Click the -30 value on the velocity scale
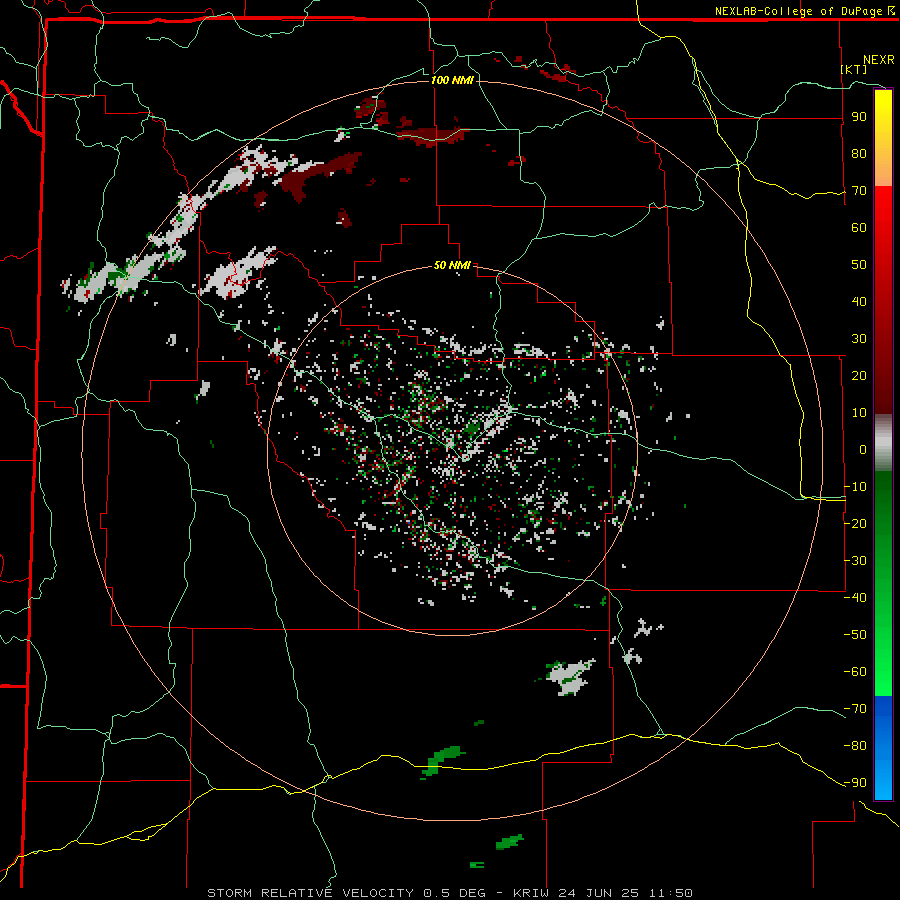Screen dimensions: 900x900 pyautogui.click(x=855, y=561)
